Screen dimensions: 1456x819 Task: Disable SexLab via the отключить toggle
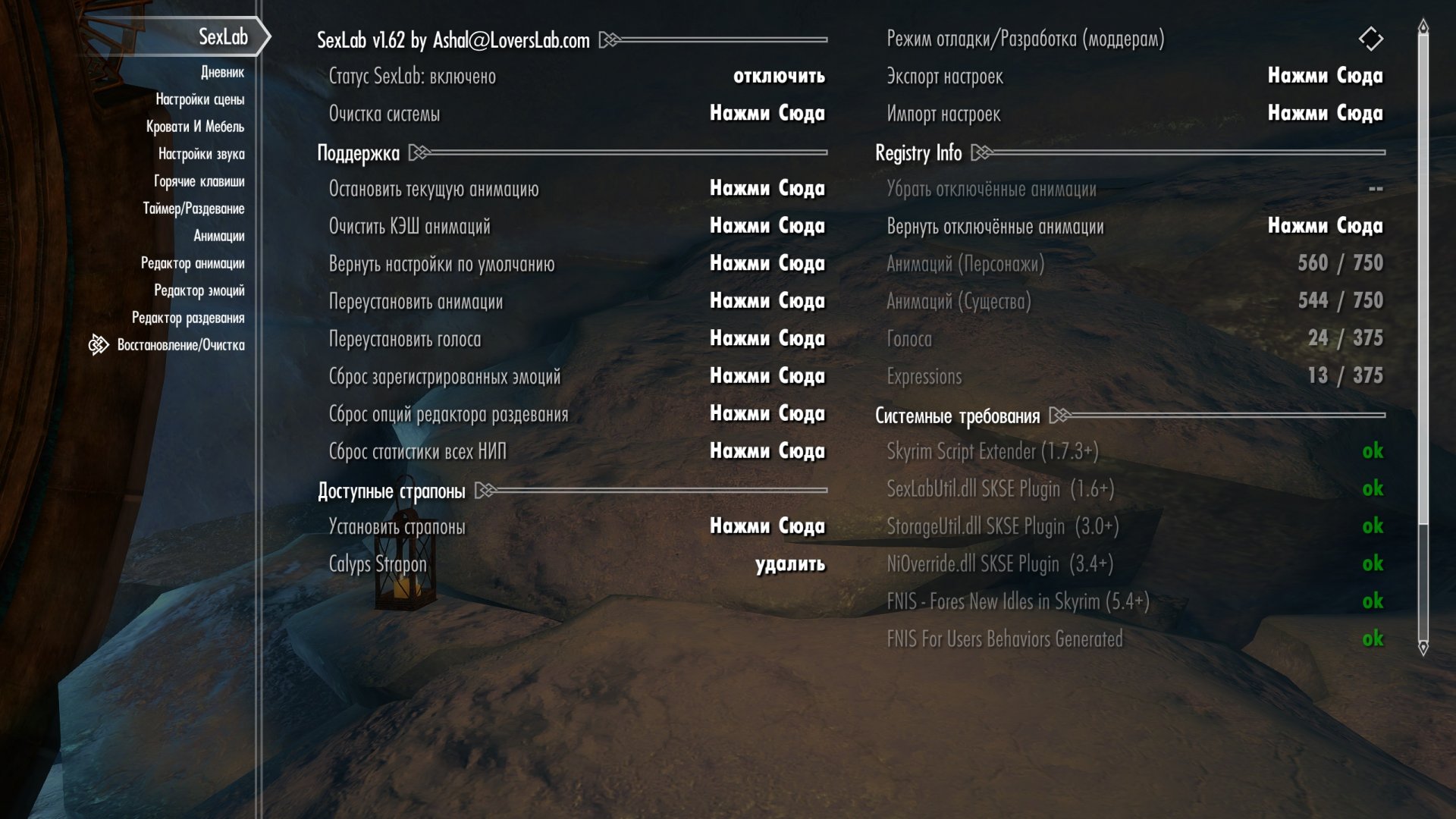point(779,77)
